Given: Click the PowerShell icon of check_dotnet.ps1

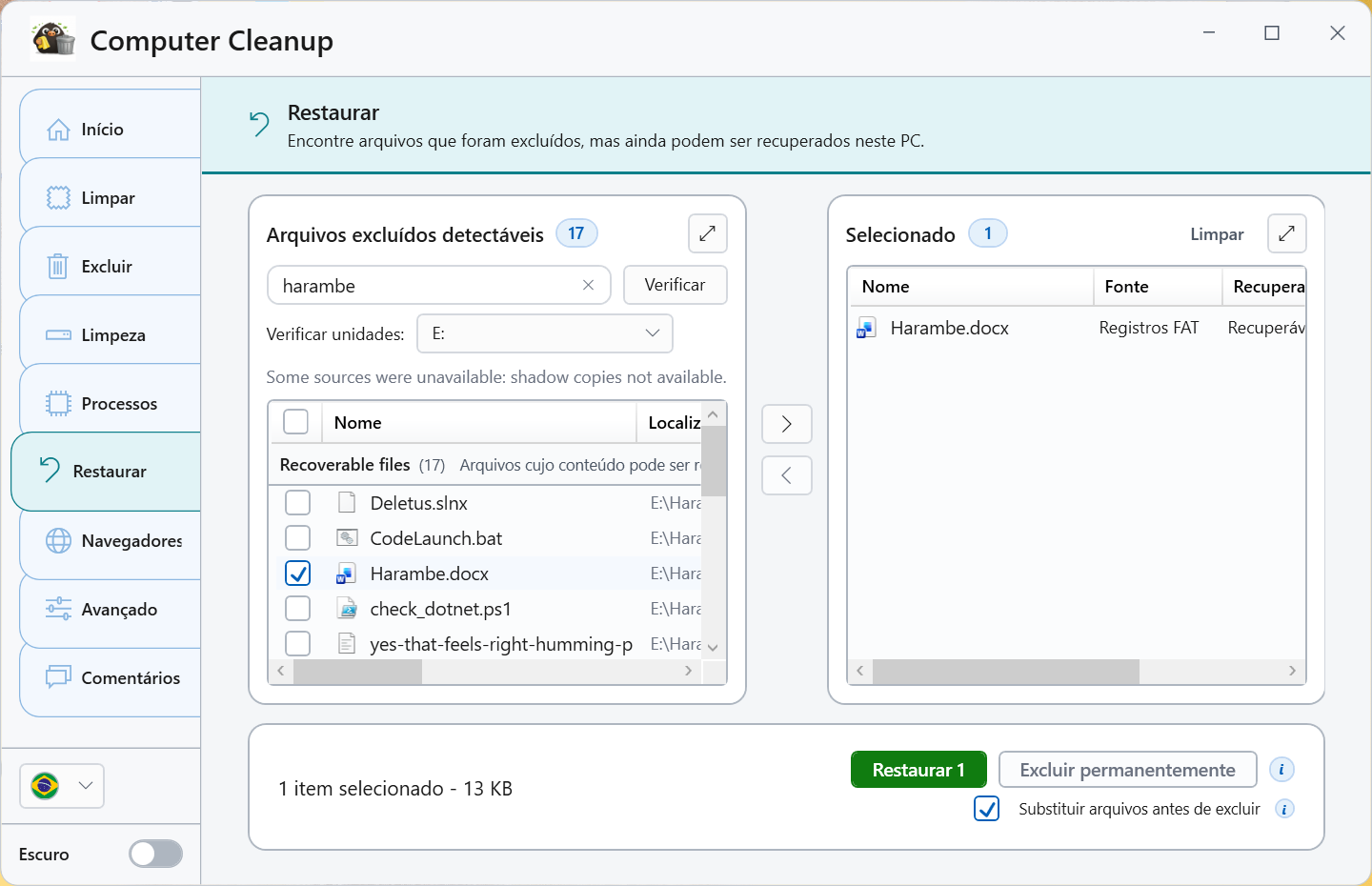Looking at the screenshot, I should [x=347, y=609].
